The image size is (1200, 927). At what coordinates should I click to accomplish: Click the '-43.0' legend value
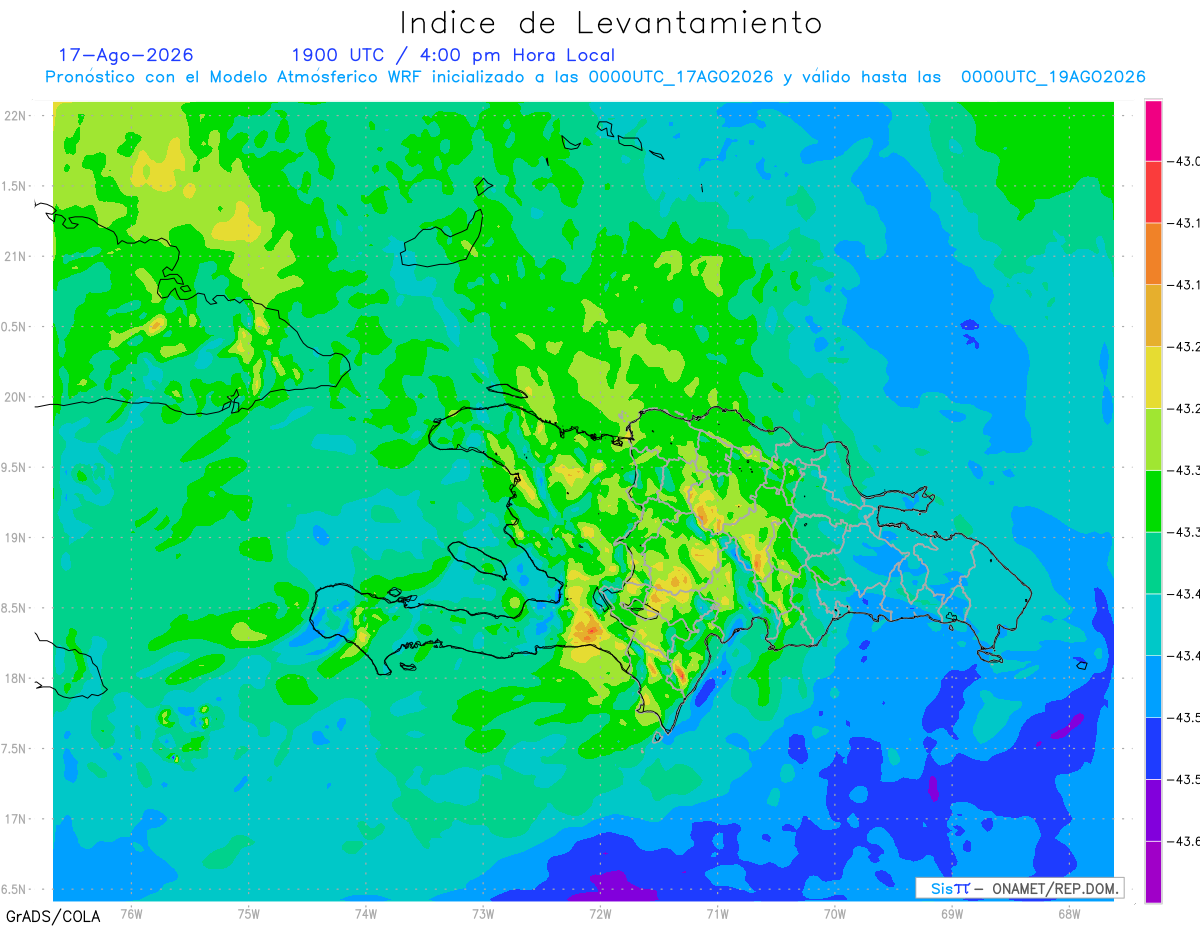coord(1186,161)
